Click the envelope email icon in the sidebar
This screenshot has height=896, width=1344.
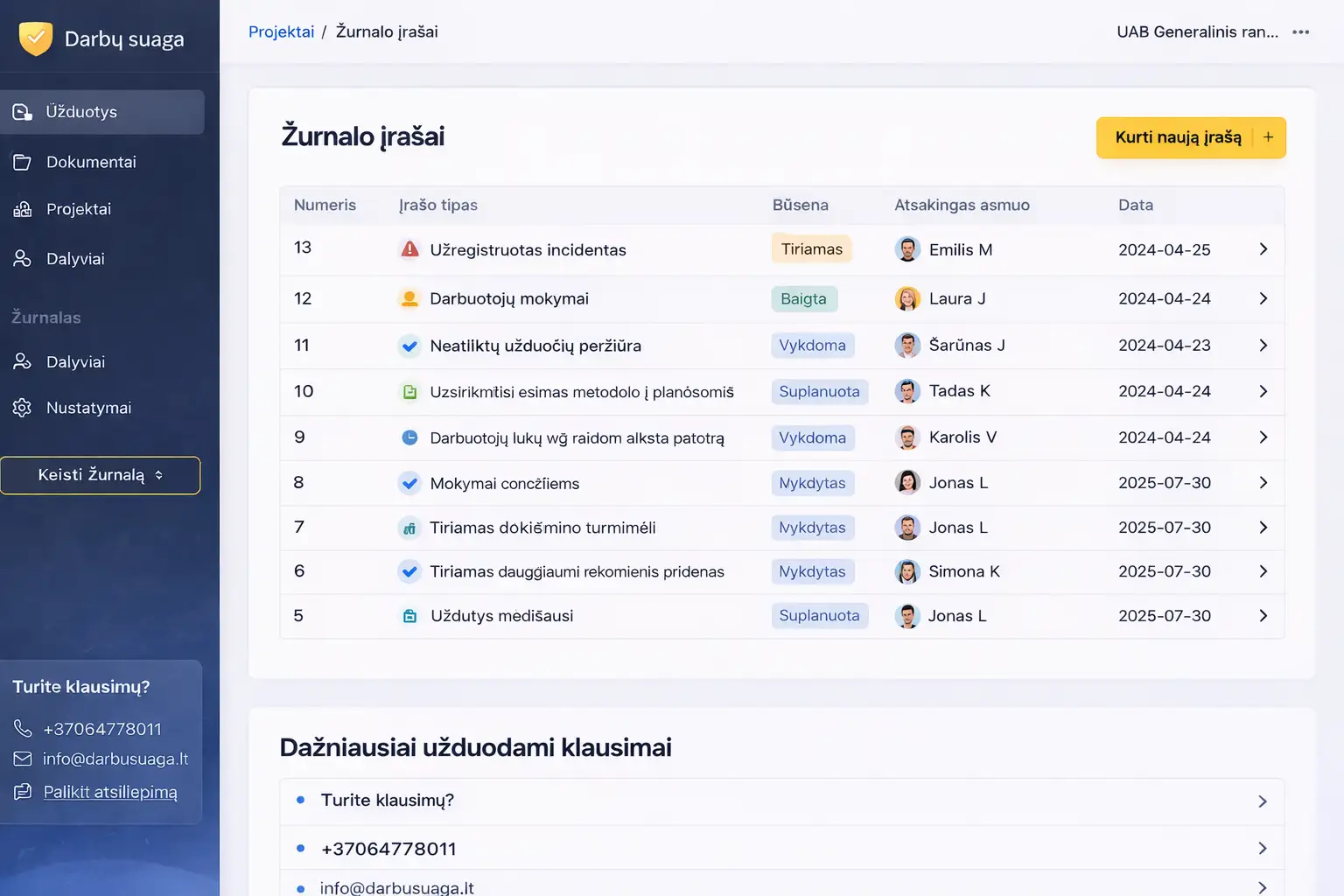tap(23, 759)
